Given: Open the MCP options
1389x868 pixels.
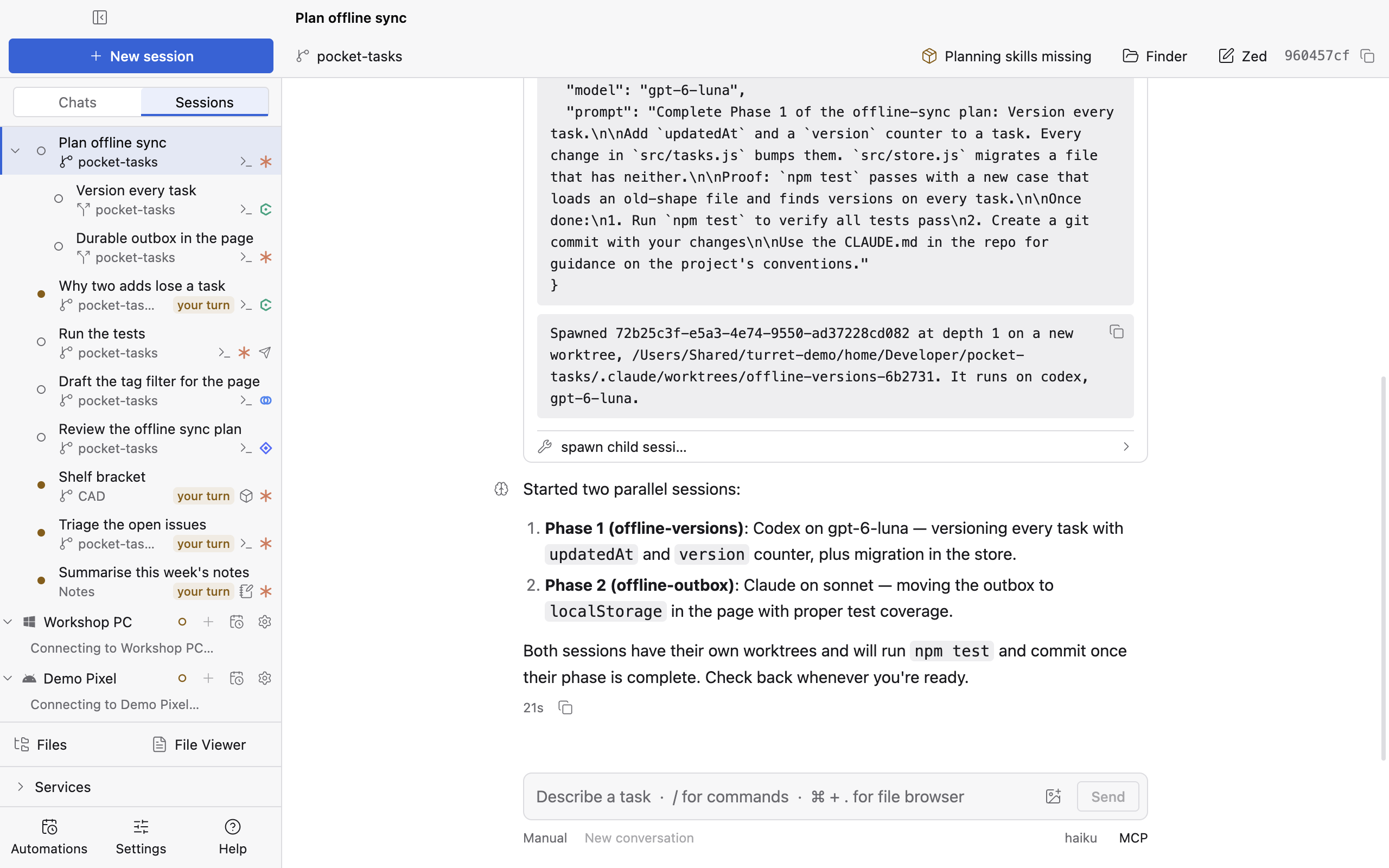Looking at the screenshot, I should pyautogui.click(x=1133, y=838).
